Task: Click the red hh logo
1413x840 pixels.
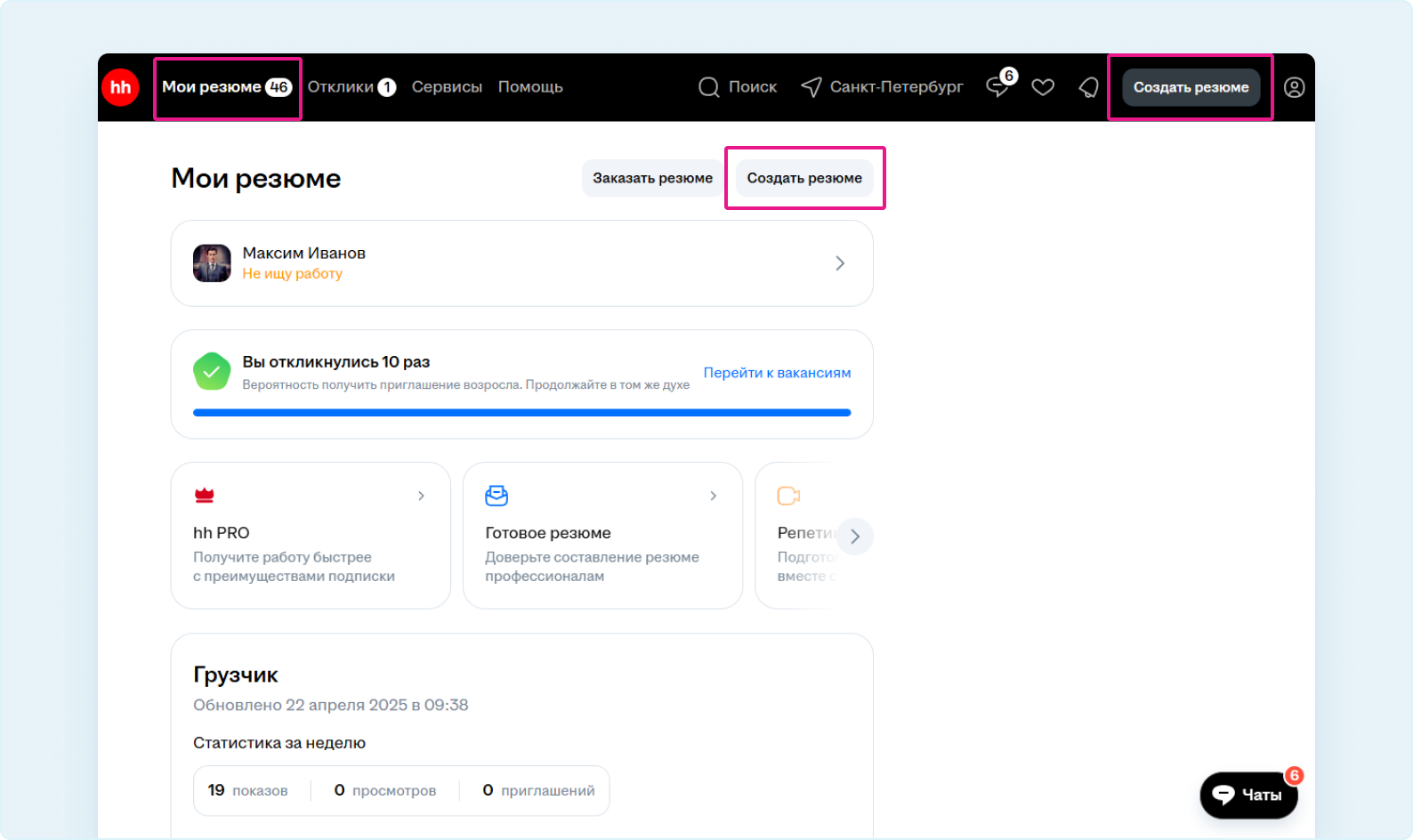Action: [x=120, y=87]
